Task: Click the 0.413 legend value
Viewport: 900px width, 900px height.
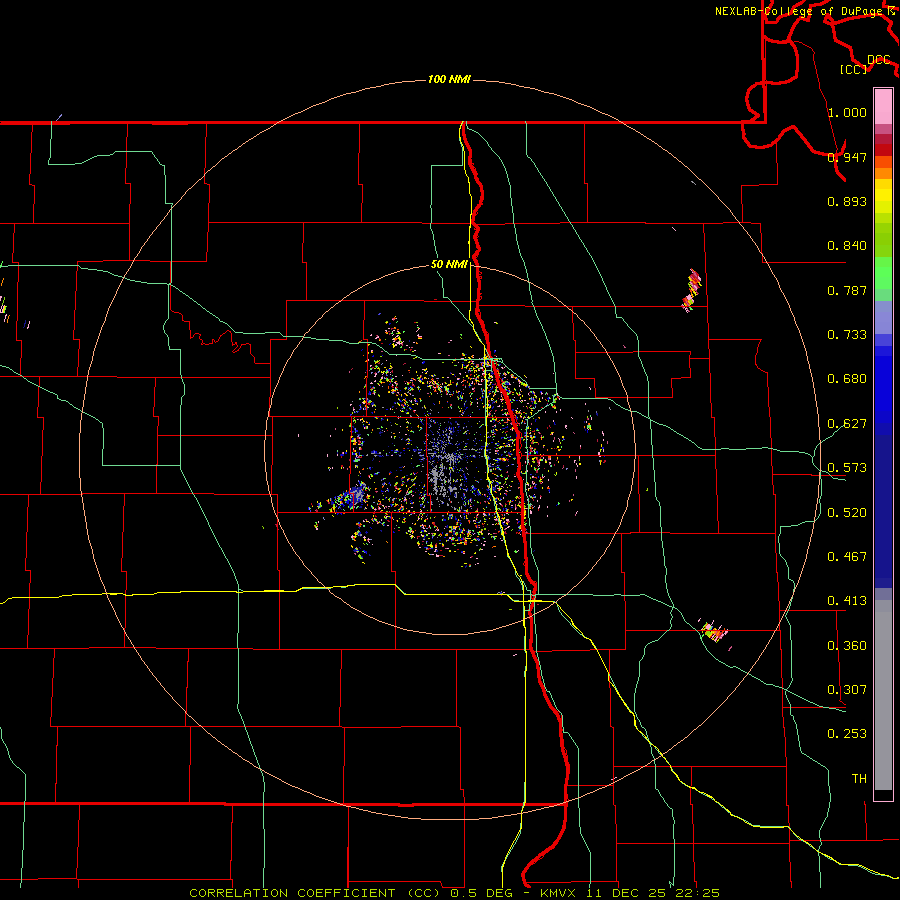Action: point(847,601)
